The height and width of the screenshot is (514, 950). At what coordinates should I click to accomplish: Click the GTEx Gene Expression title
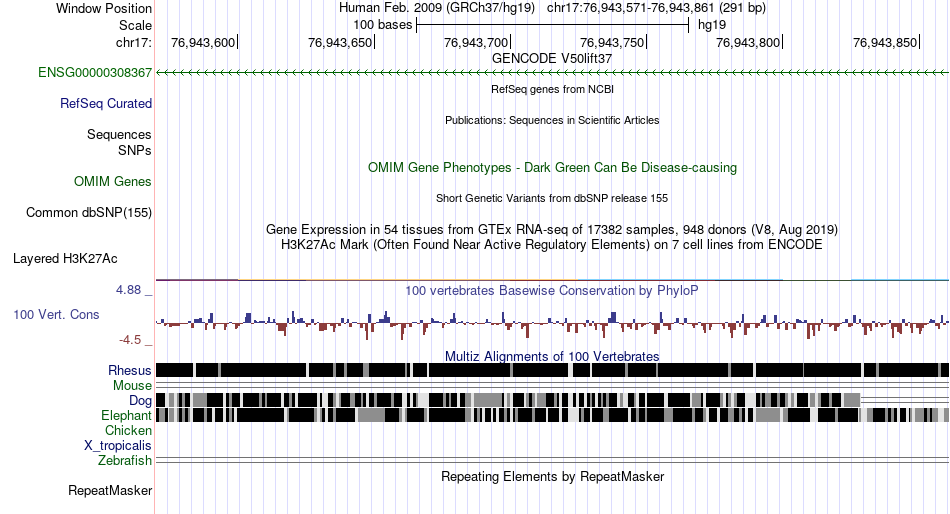(552, 230)
